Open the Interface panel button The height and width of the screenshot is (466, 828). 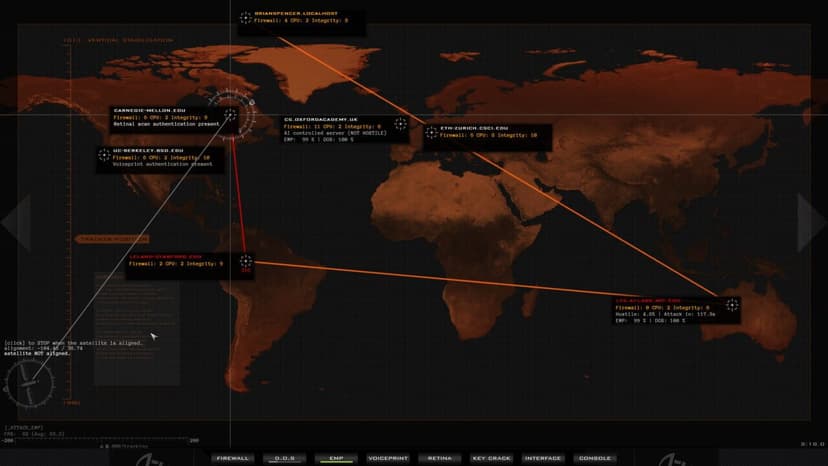click(543, 458)
